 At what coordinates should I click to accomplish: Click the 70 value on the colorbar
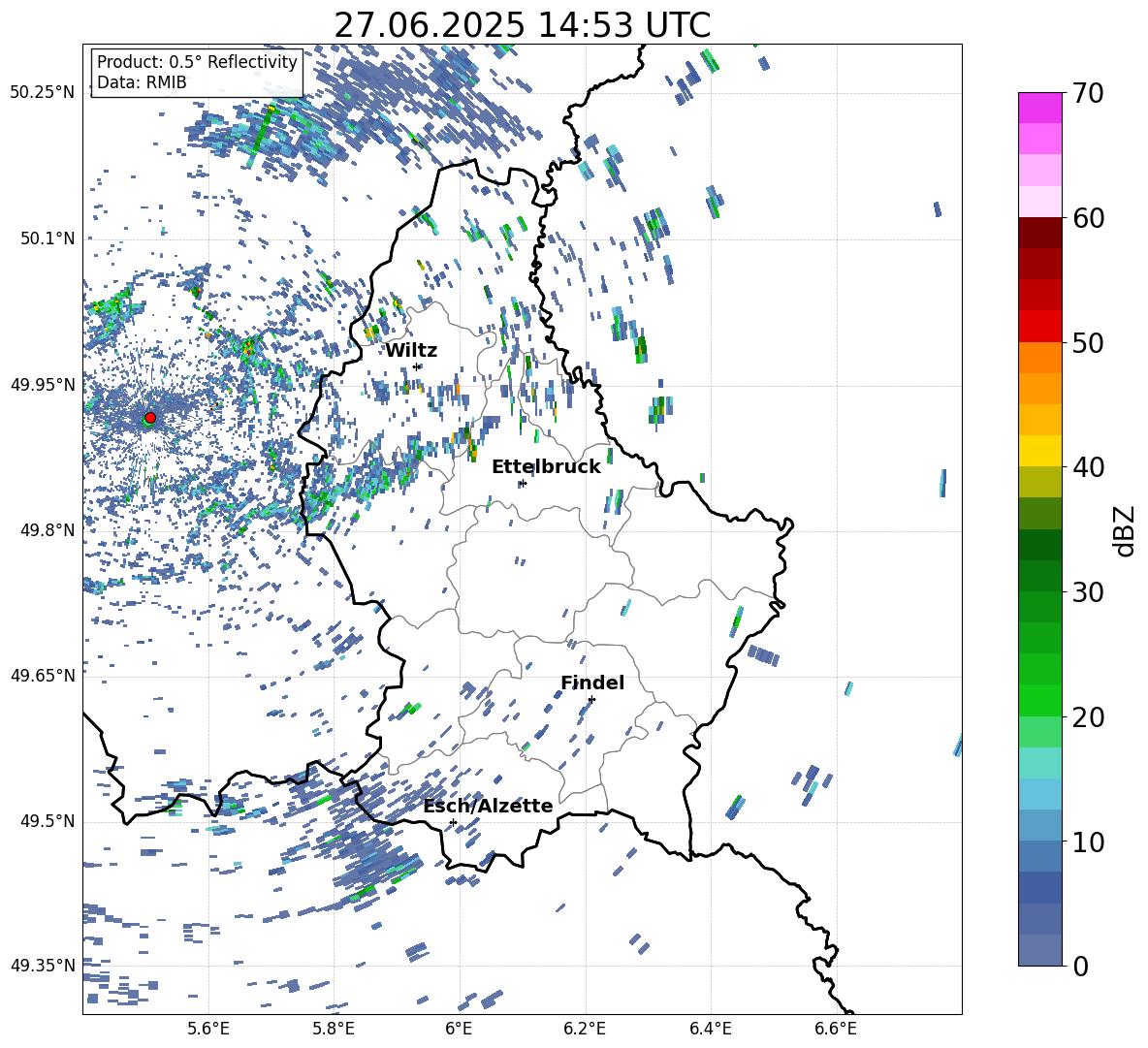click(1088, 93)
